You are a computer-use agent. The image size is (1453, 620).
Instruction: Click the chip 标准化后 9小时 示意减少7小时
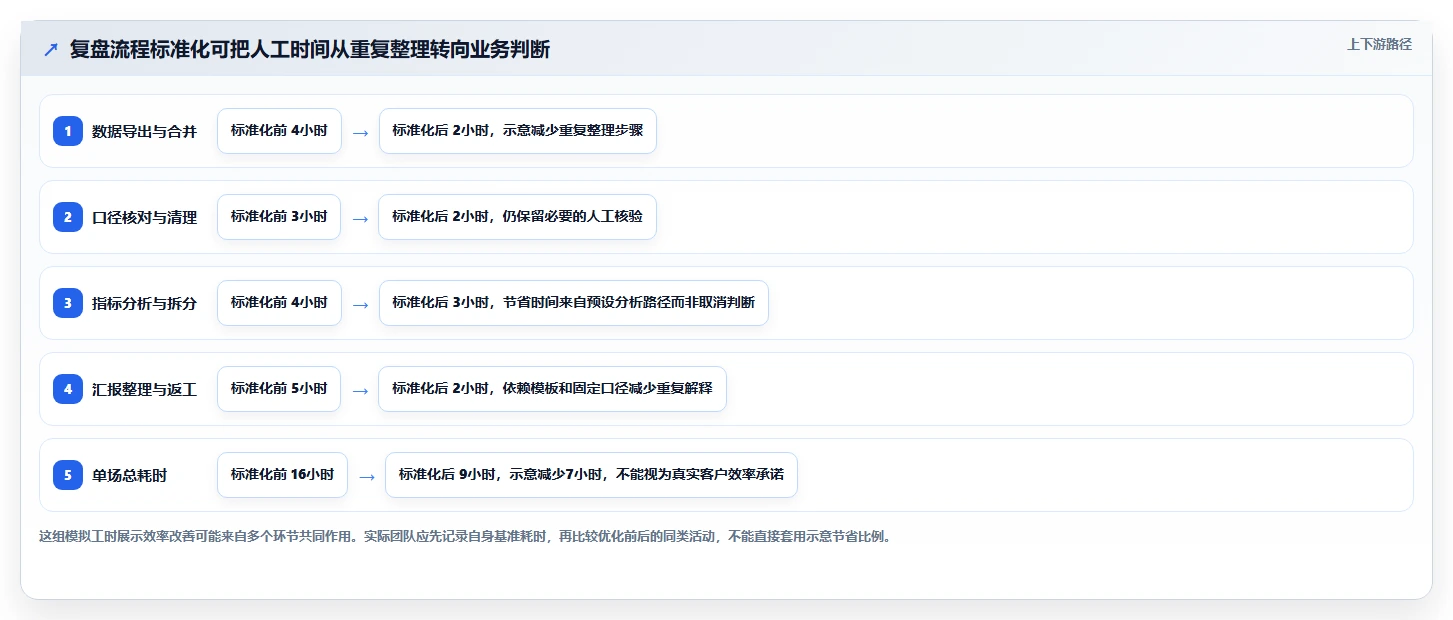pos(591,475)
